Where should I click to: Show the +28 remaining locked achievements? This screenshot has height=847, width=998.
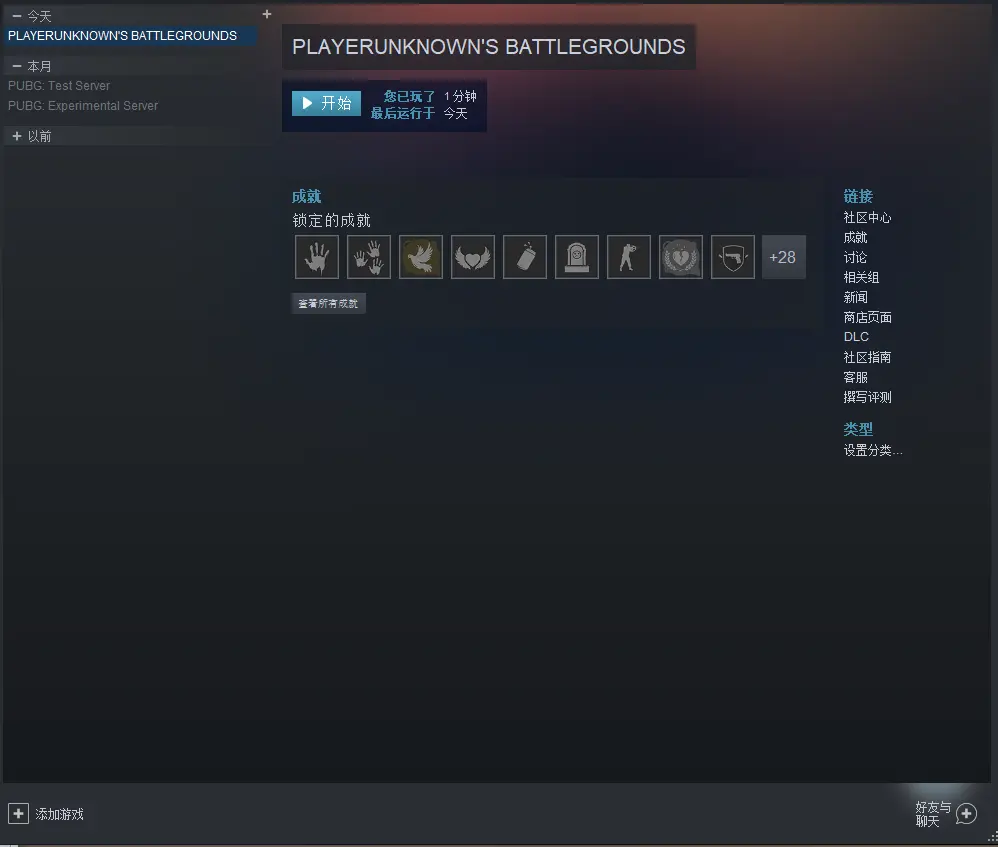[784, 257]
